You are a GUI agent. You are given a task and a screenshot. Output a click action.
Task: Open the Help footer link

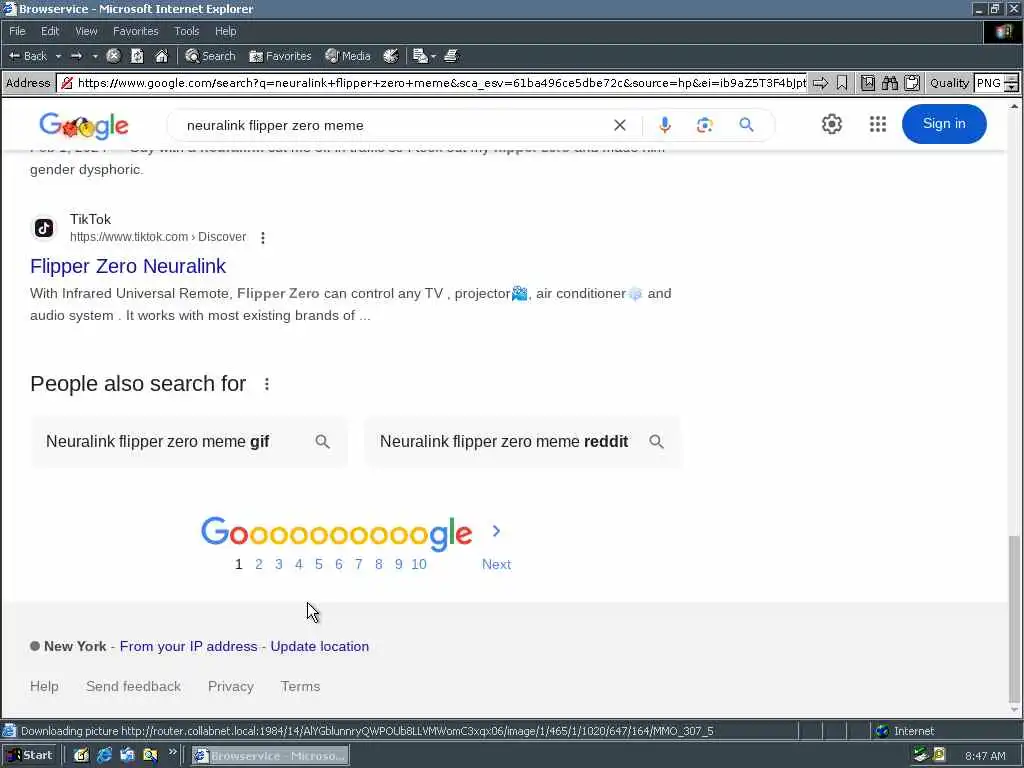coord(44,686)
